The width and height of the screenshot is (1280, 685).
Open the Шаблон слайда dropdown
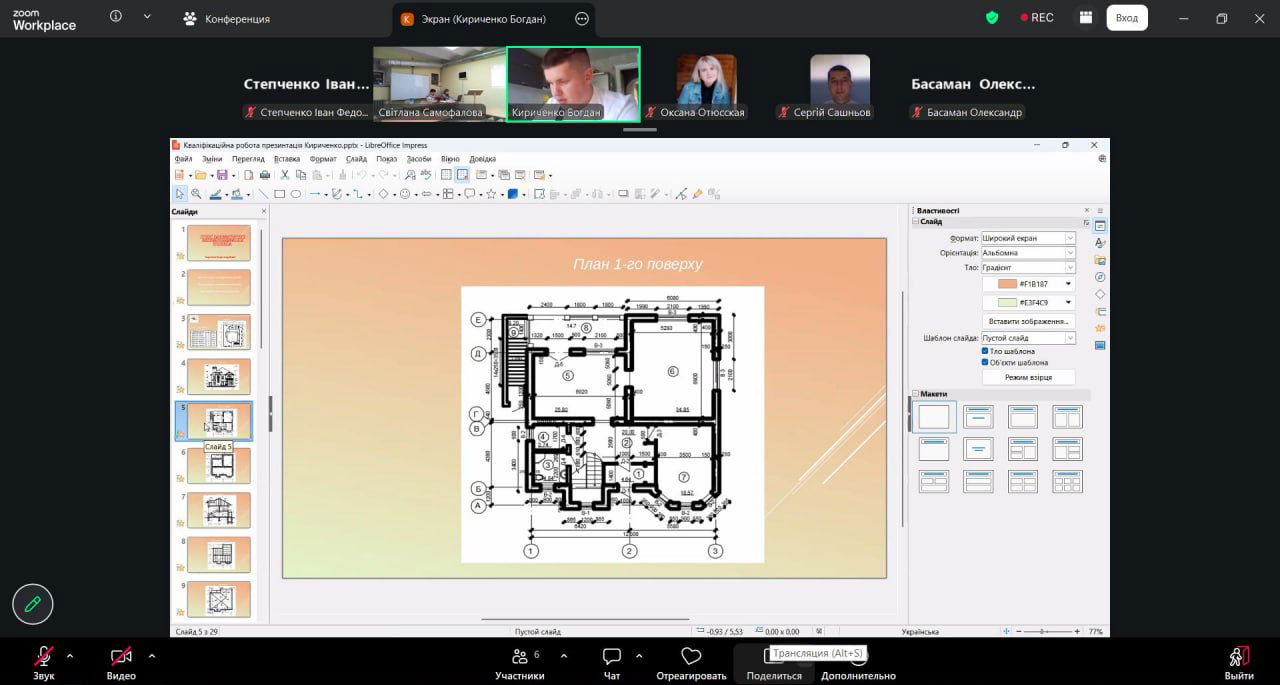[x=1028, y=338]
